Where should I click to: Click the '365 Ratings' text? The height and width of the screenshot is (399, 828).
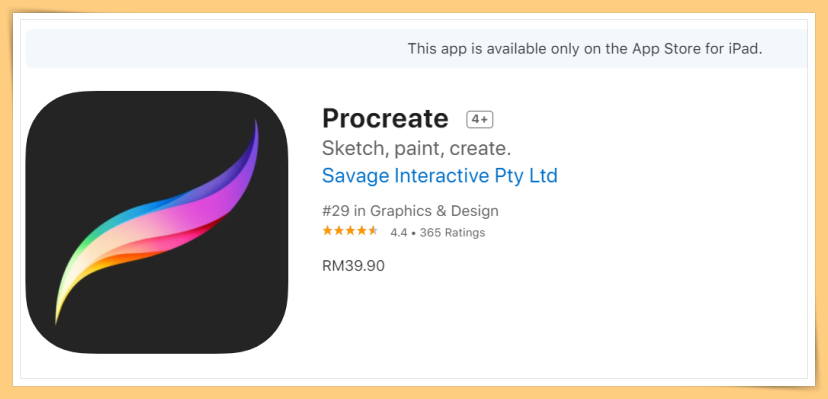(x=453, y=233)
